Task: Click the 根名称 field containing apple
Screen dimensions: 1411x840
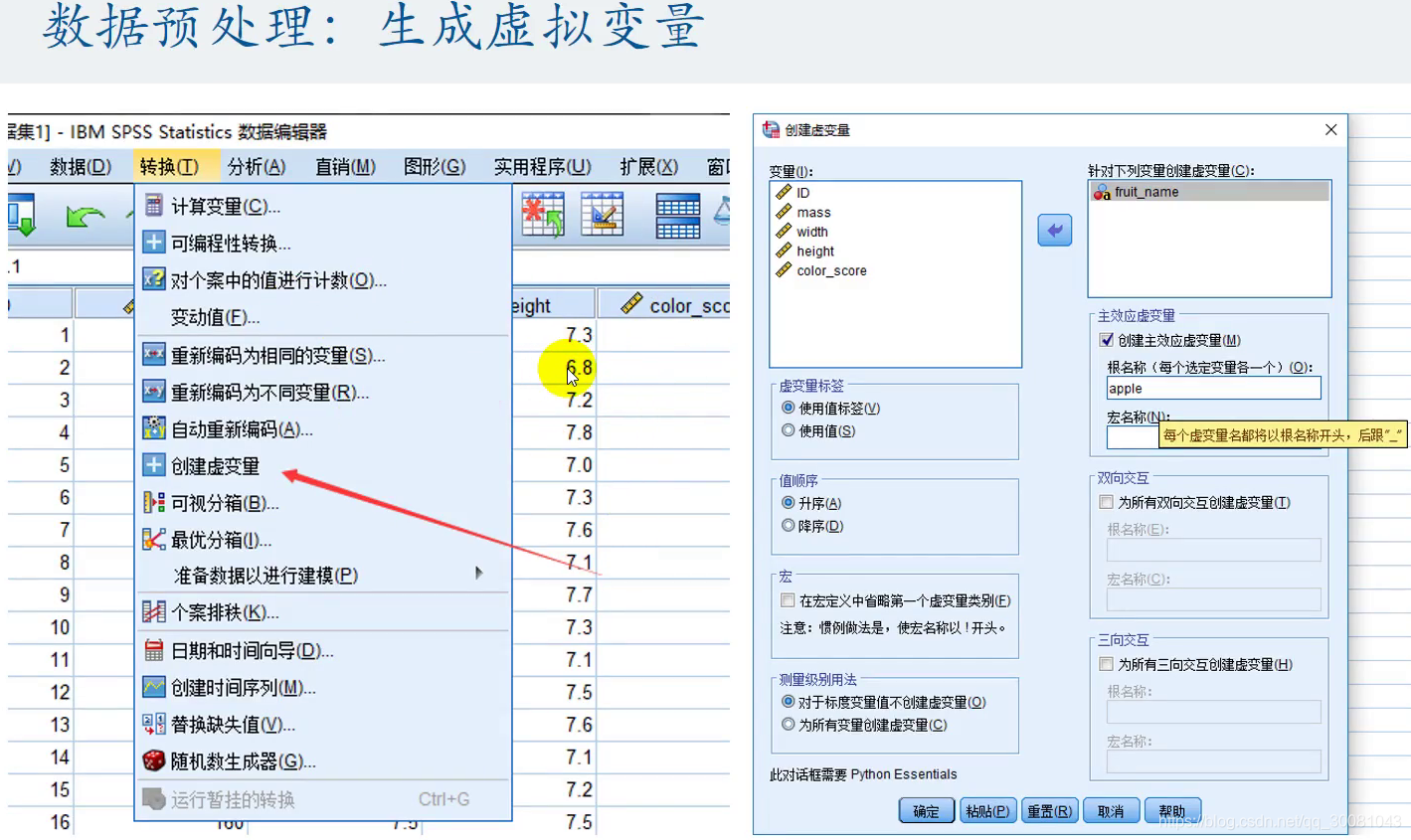Action: tap(1213, 388)
